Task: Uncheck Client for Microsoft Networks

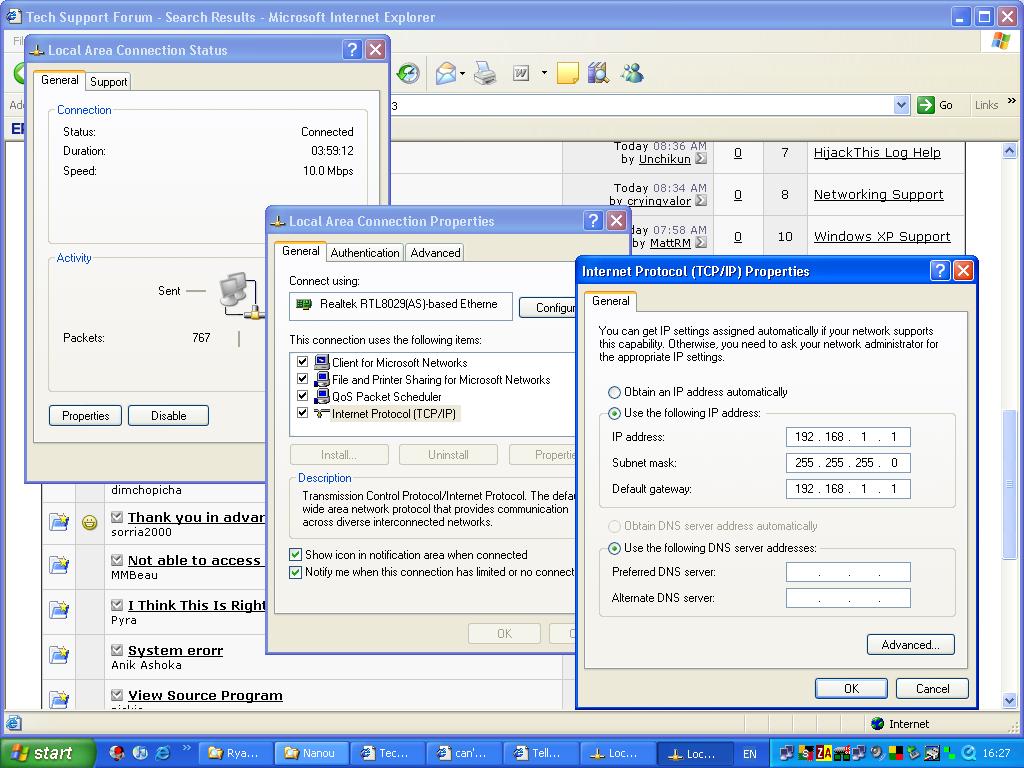Action: click(x=302, y=362)
